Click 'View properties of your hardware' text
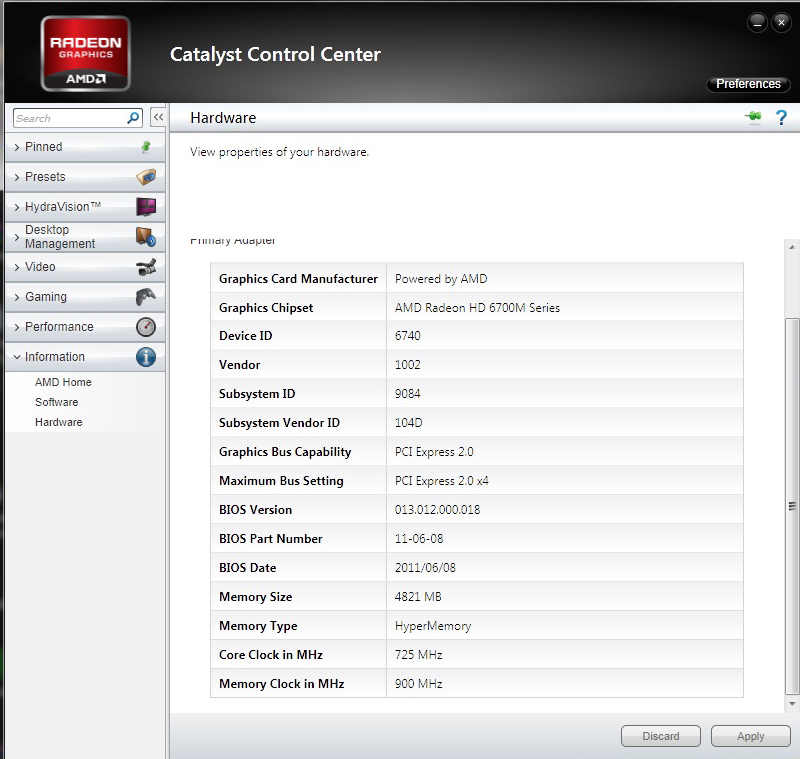800x759 pixels. [279, 152]
